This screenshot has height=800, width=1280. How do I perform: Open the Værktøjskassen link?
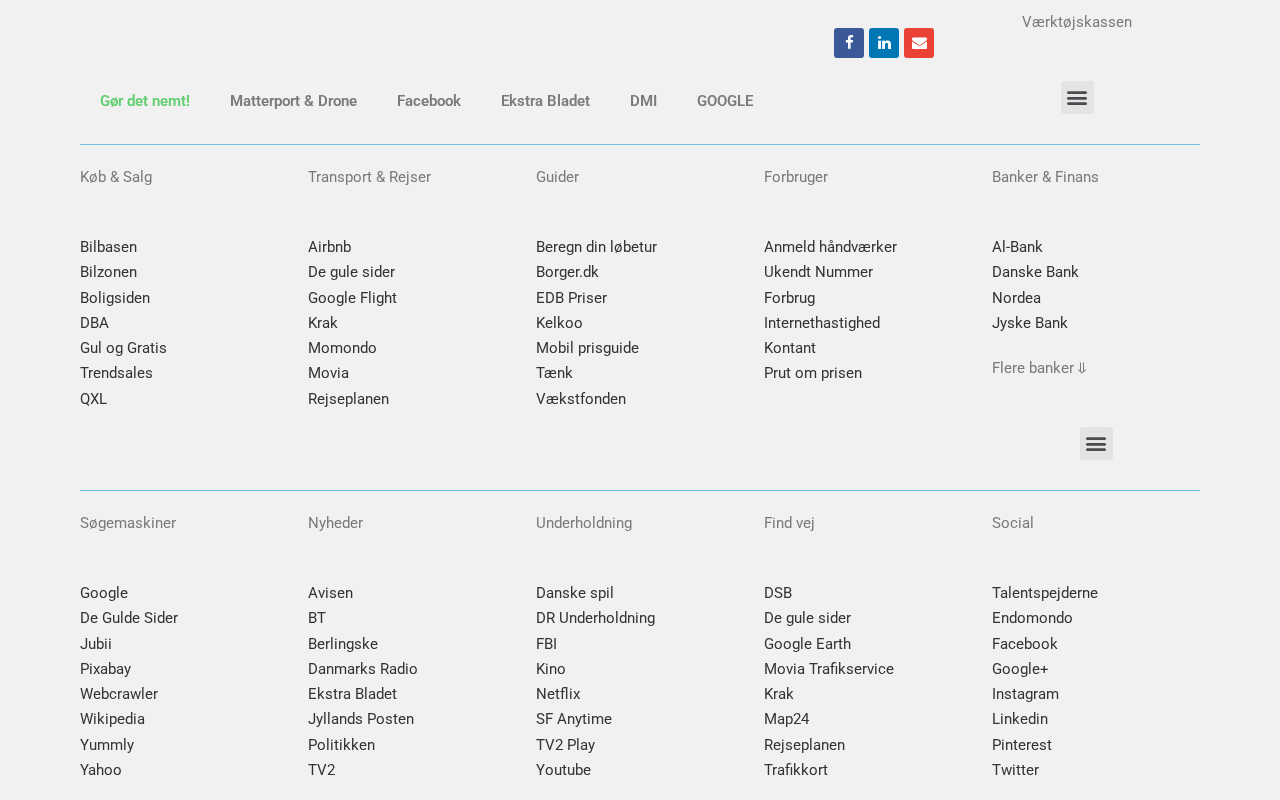pos(1077,22)
